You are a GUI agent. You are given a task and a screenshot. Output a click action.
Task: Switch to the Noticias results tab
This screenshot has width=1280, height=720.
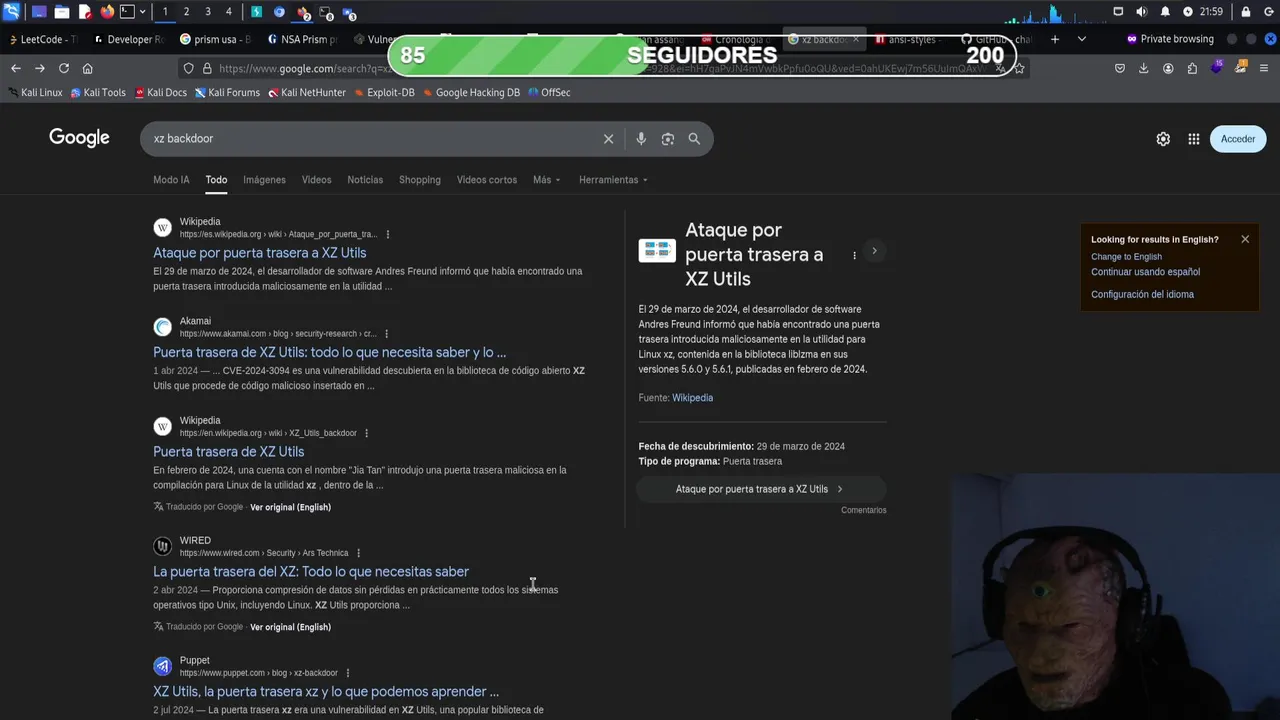365,180
